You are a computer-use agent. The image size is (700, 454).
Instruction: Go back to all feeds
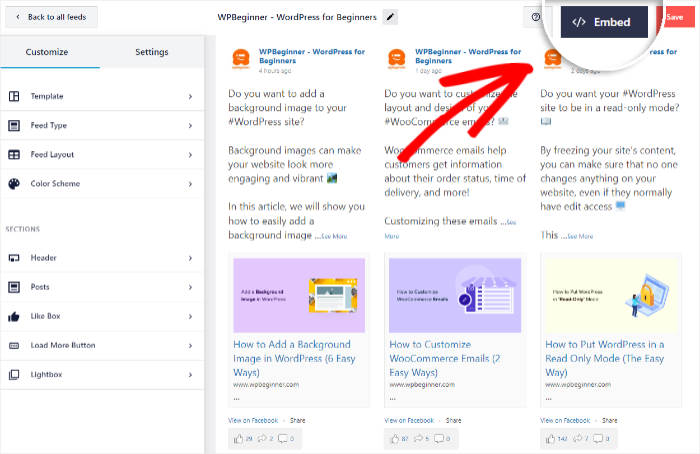[x=51, y=17]
